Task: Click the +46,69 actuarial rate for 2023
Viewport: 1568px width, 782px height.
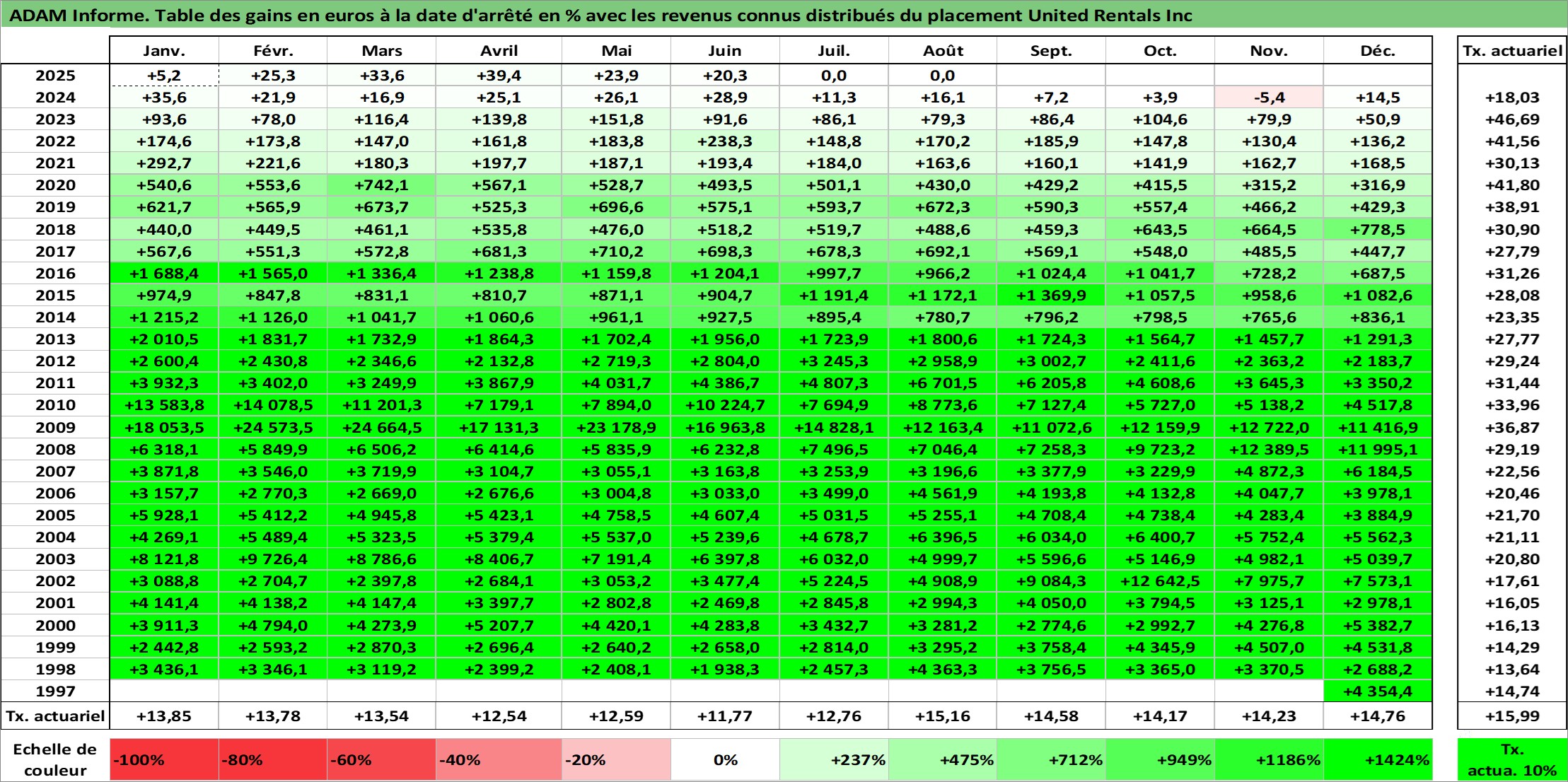Action: pos(1512,119)
